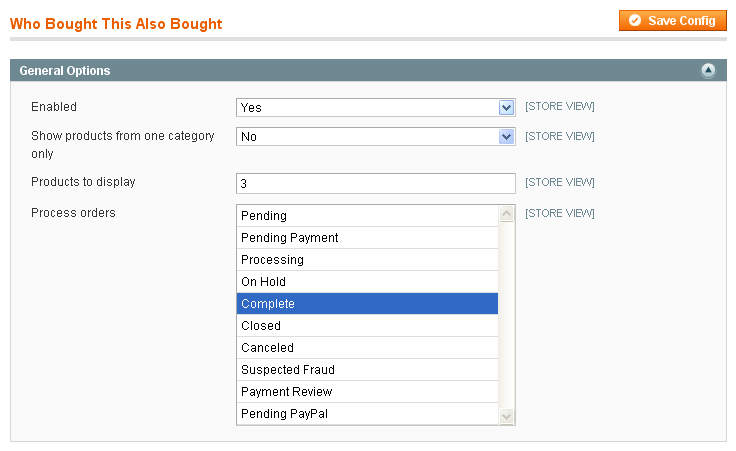Open the Show products from one category dropdown
This screenshot has width=736, height=451.
point(376,137)
